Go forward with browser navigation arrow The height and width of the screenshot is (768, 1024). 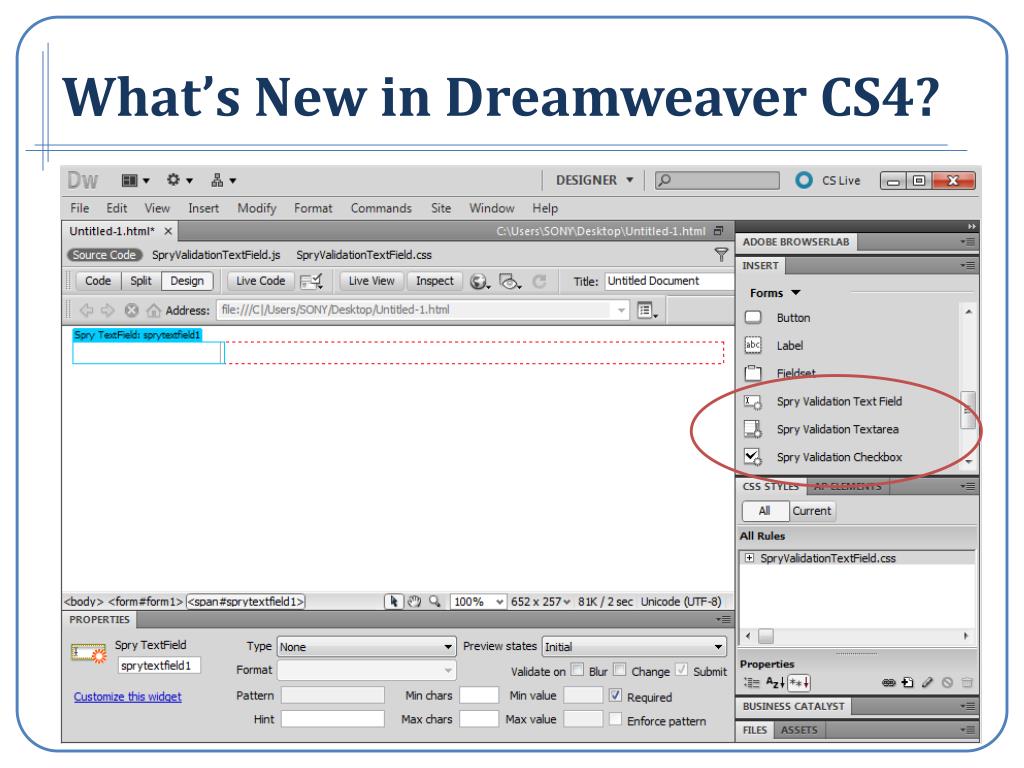(108, 310)
